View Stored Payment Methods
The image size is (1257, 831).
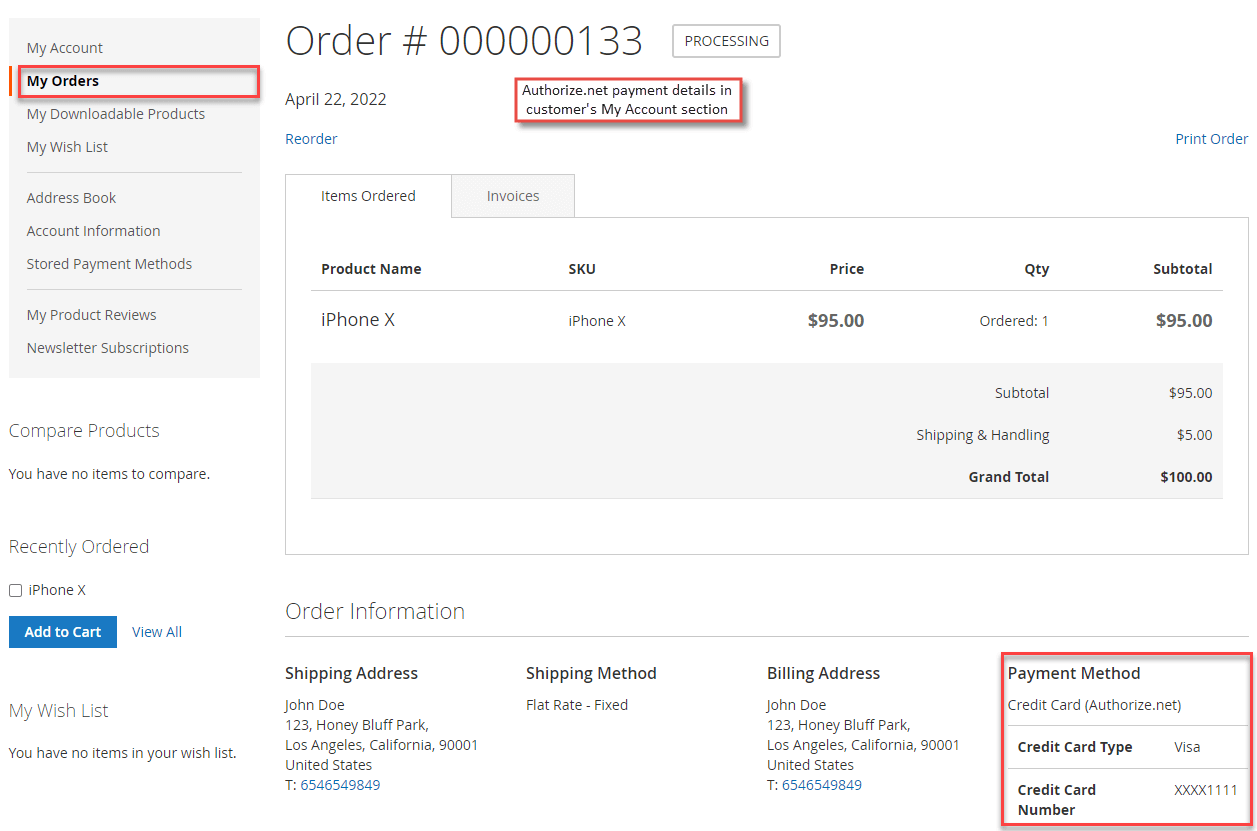pyautogui.click(x=109, y=263)
